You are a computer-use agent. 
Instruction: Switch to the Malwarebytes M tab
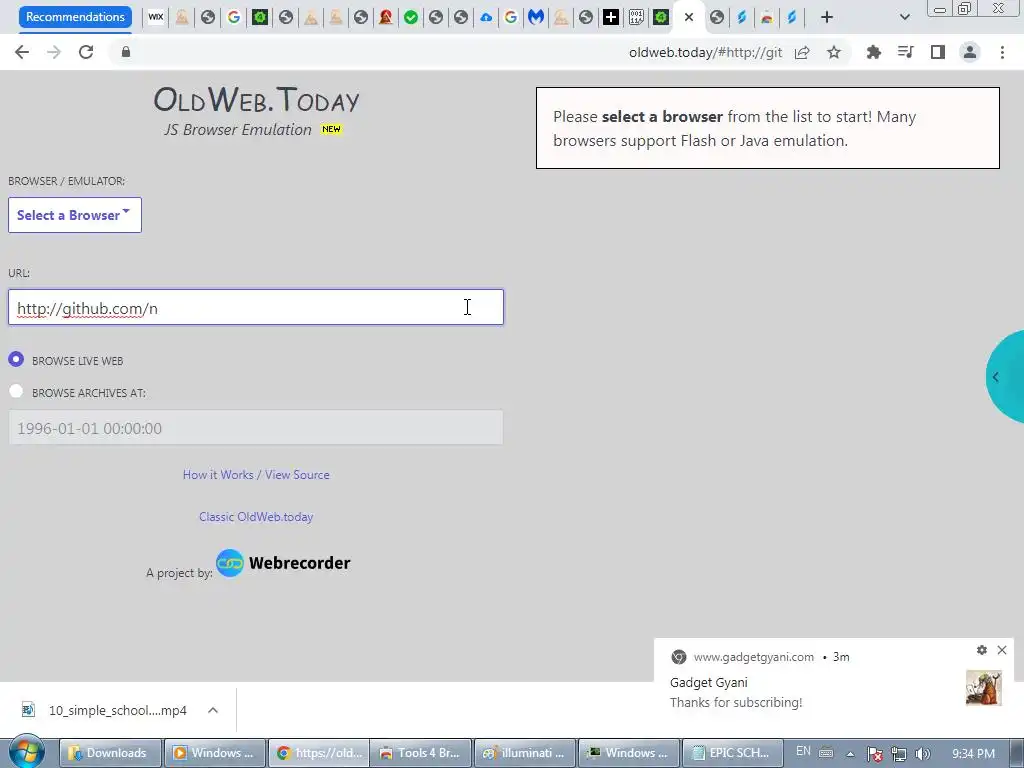point(536,18)
